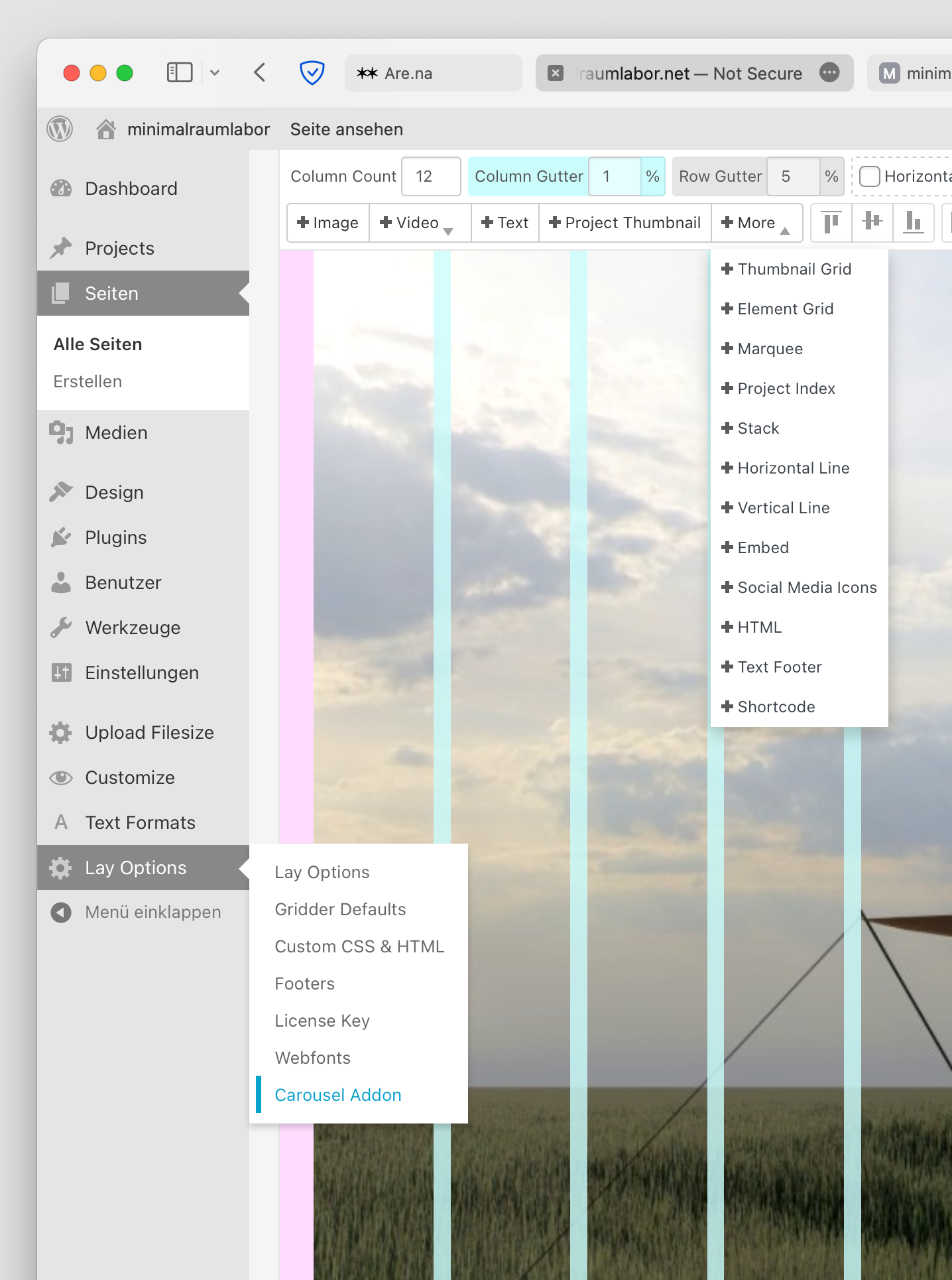Enable the Horizontal checkbox
The width and height of the screenshot is (952, 1280).
click(869, 176)
